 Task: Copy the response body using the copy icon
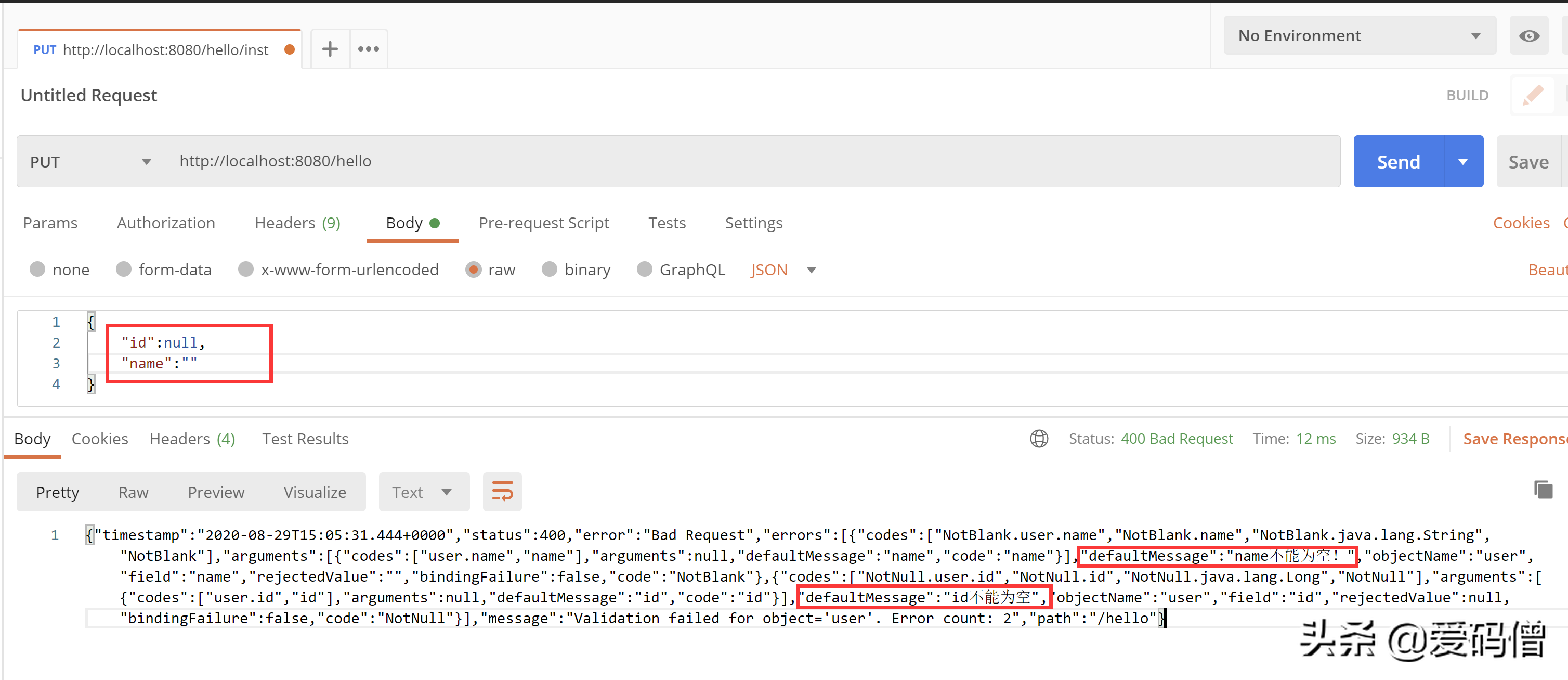point(1544,490)
